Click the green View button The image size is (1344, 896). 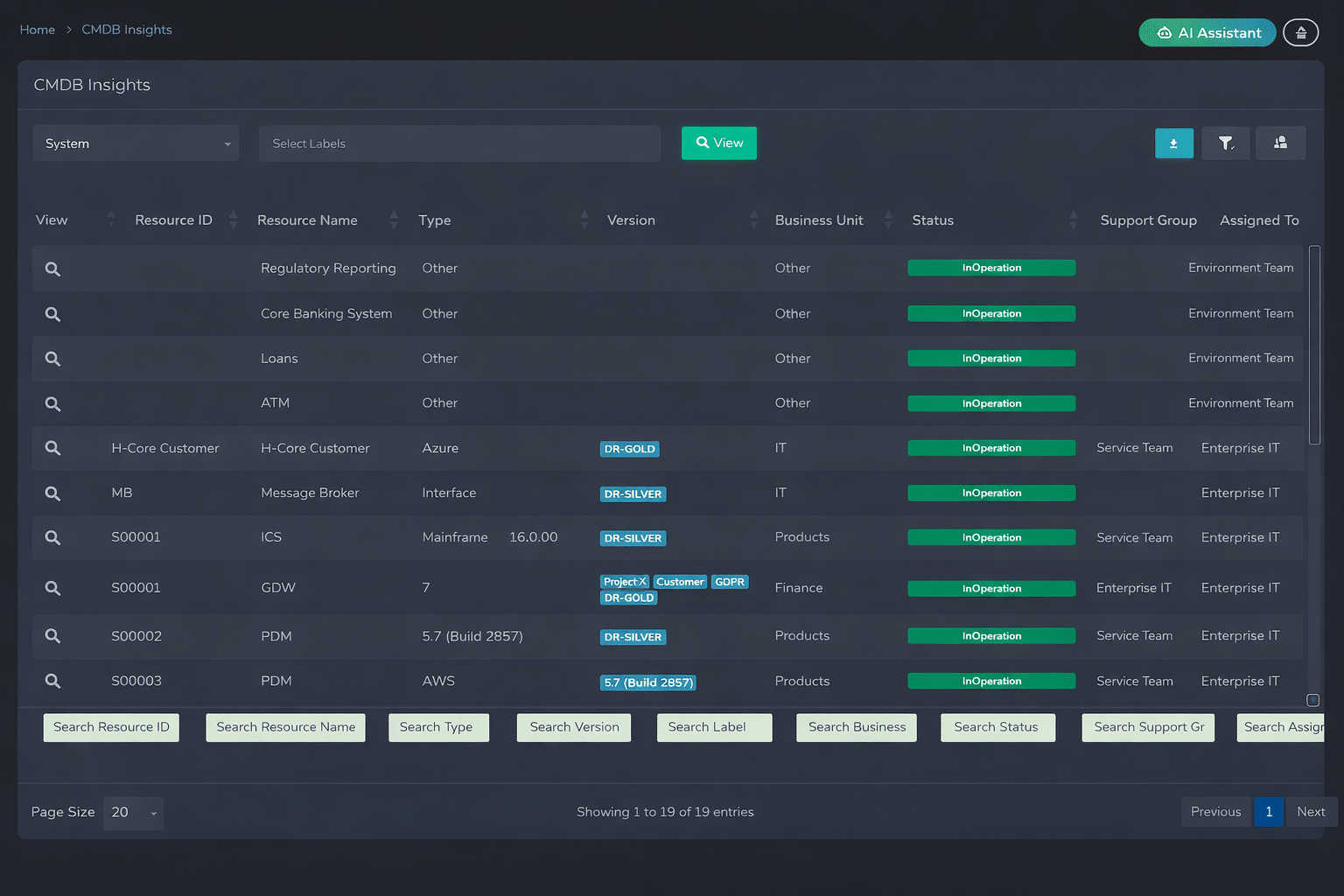pyautogui.click(x=718, y=143)
